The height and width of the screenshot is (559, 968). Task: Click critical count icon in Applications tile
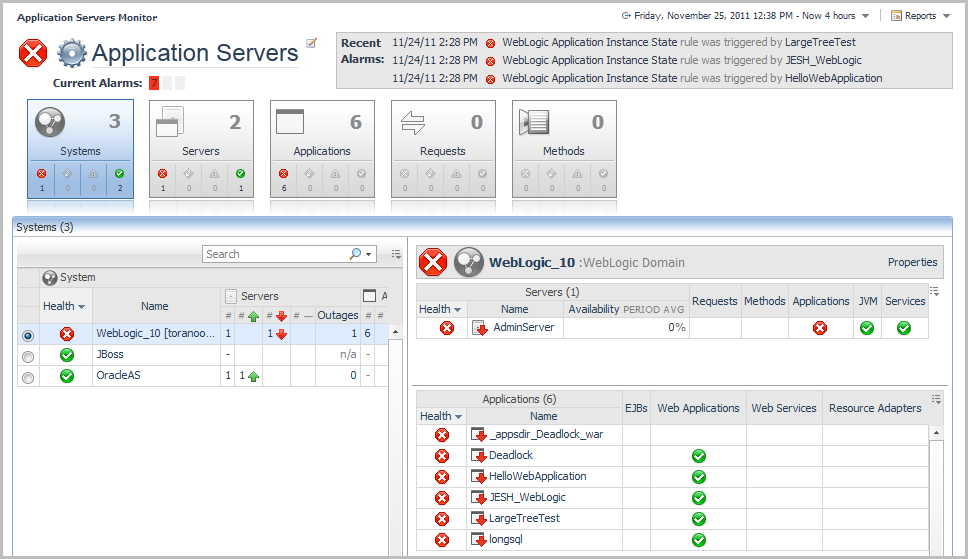click(283, 174)
